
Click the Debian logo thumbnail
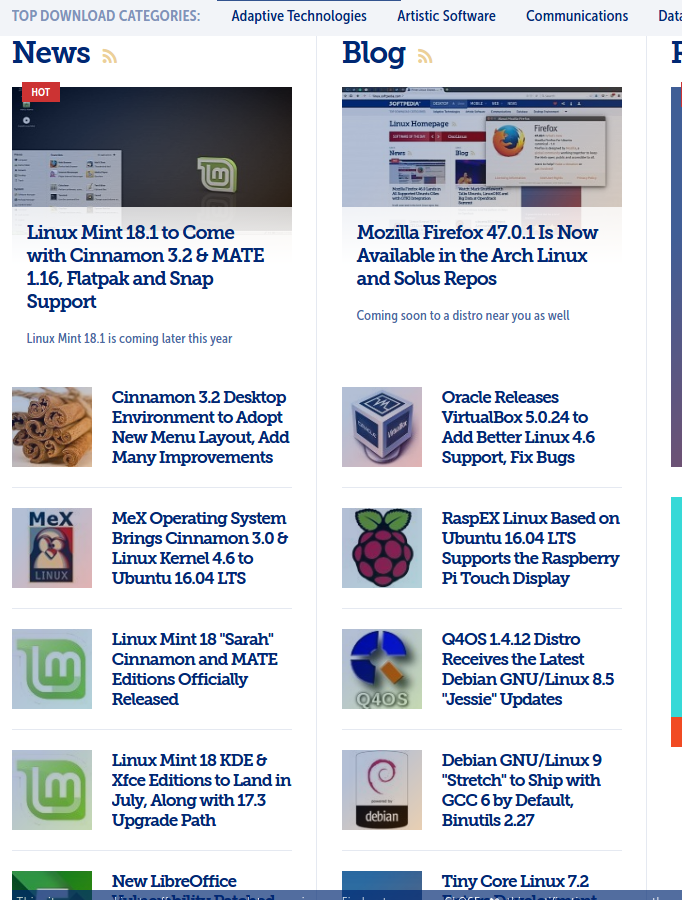pos(382,790)
